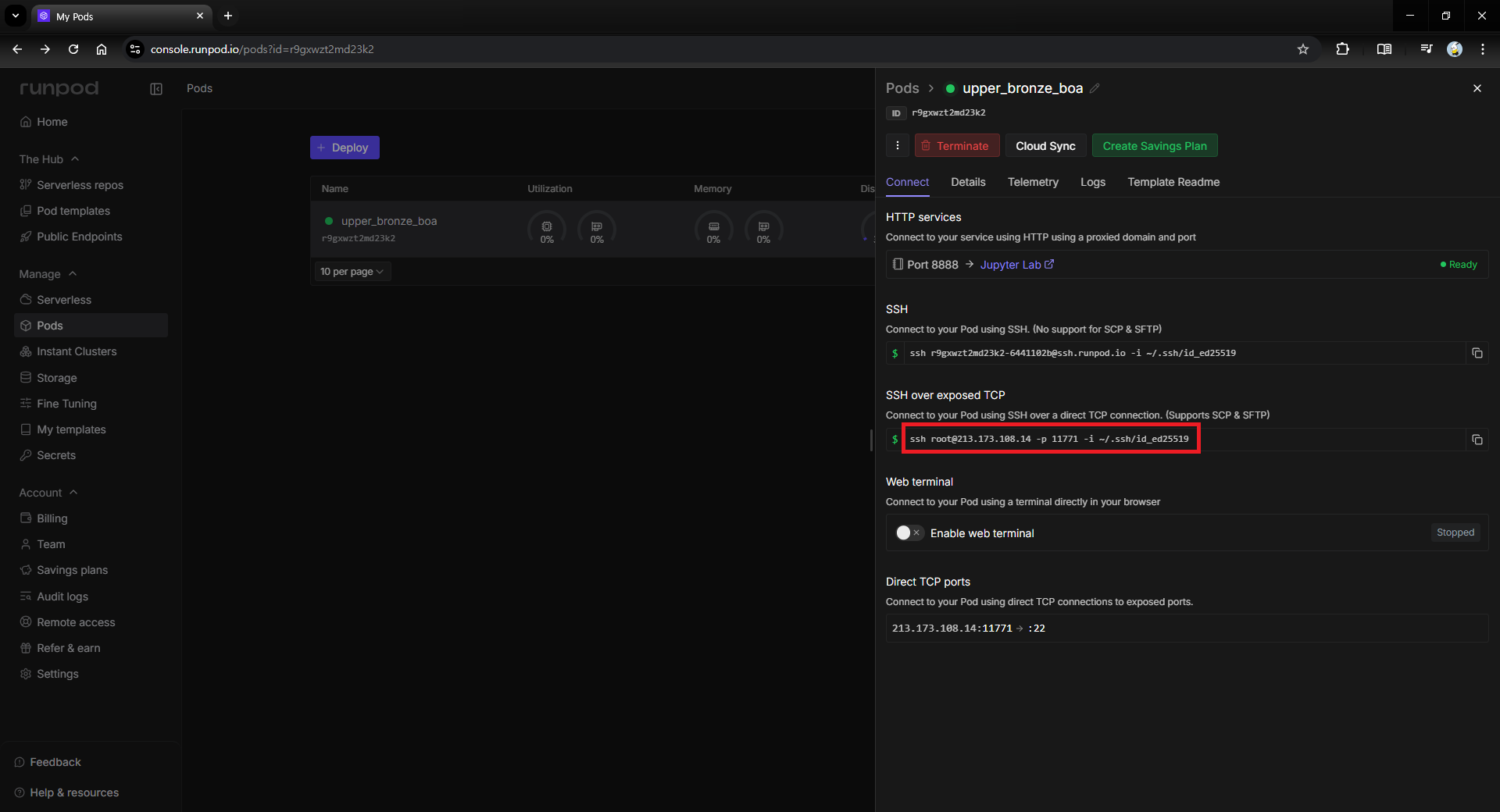
Task: Open the Logs tab
Action: tap(1093, 182)
